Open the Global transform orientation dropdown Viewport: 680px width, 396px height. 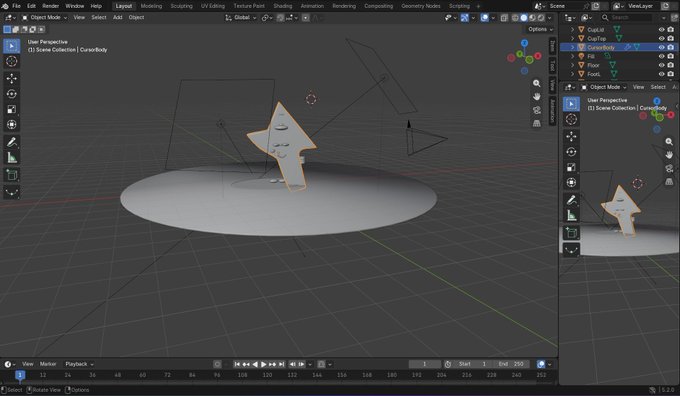pyautogui.click(x=241, y=18)
